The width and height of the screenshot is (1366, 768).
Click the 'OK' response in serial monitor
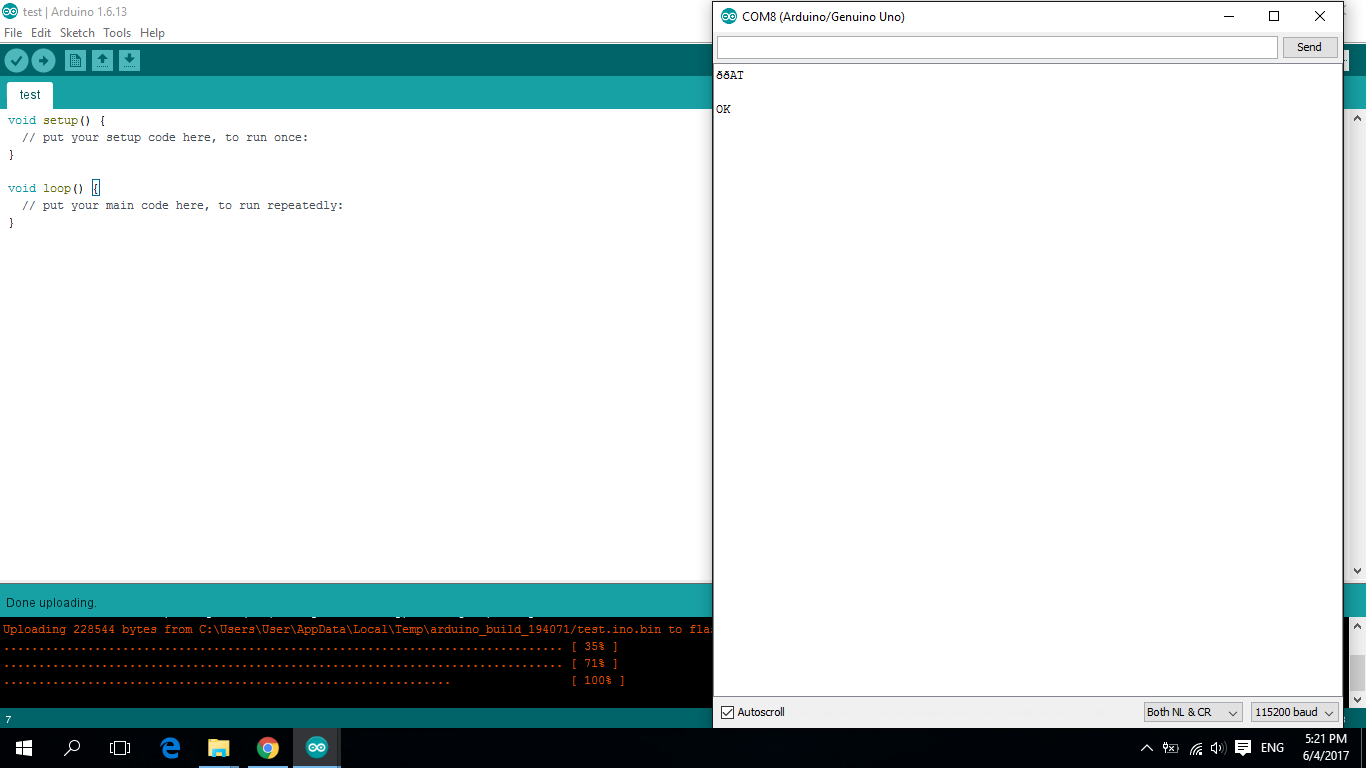723,109
